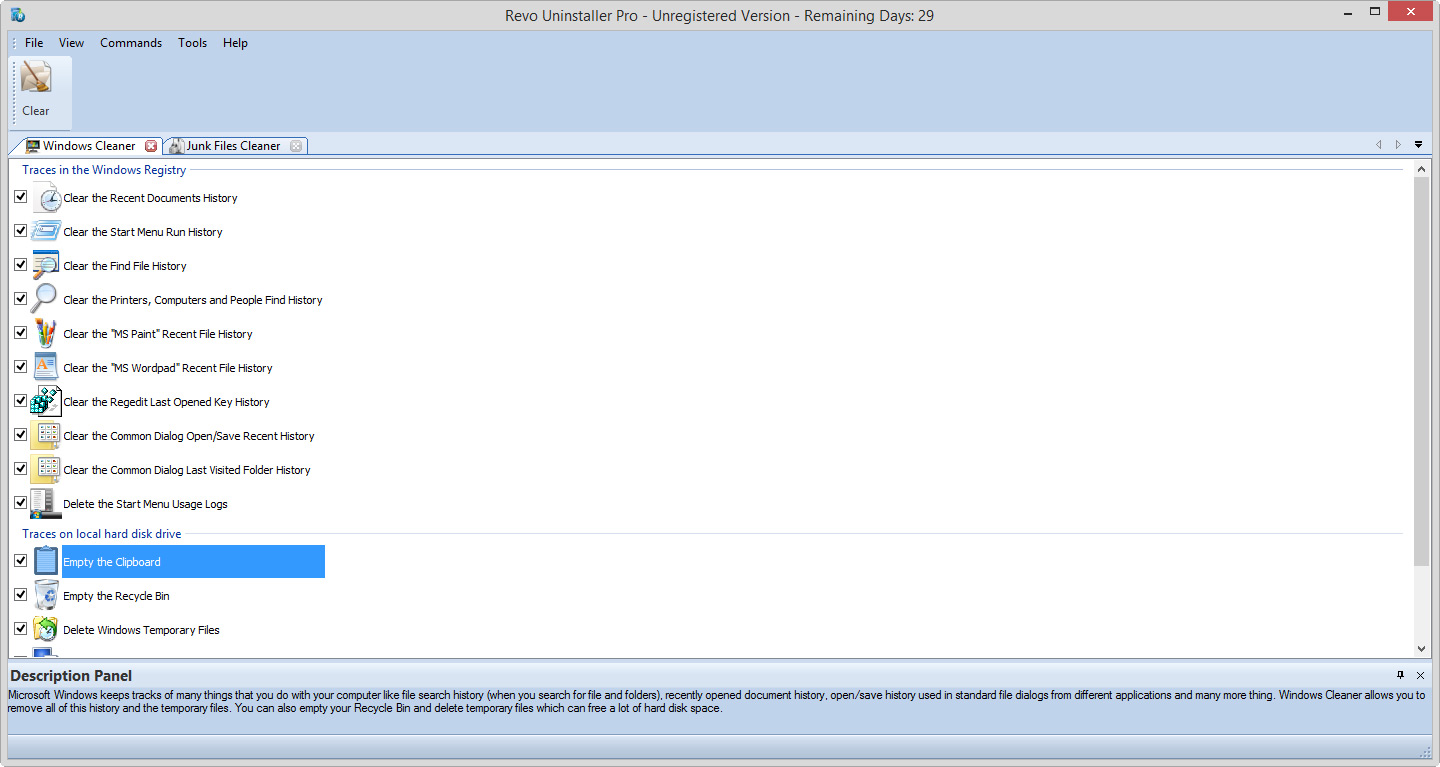Click the vertical scrollbar thumb
This screenshot has width=1440, height=767.
(x=1422, y=372)
